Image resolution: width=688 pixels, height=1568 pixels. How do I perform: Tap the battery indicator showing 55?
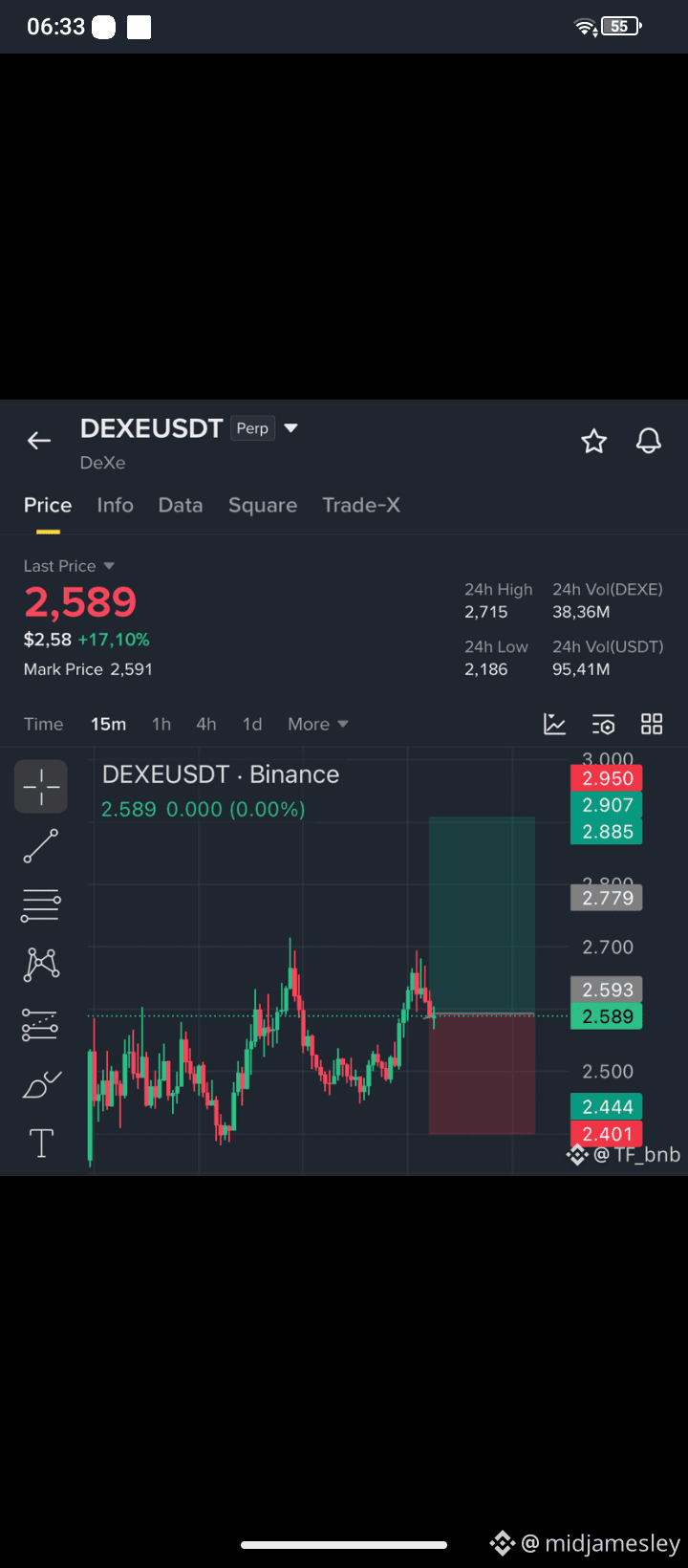[x=621, y=27]
